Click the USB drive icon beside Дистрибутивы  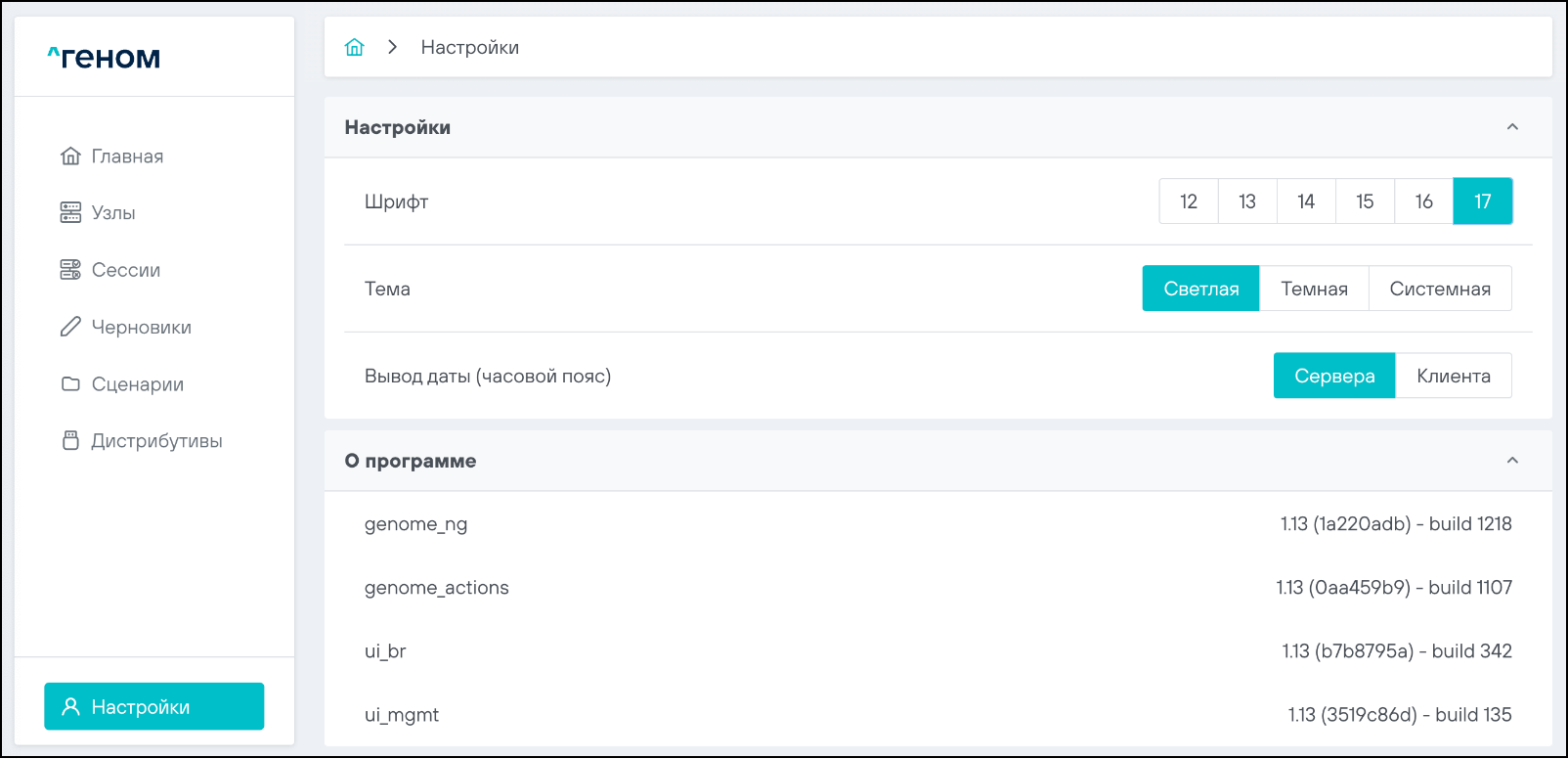(70, 440)
